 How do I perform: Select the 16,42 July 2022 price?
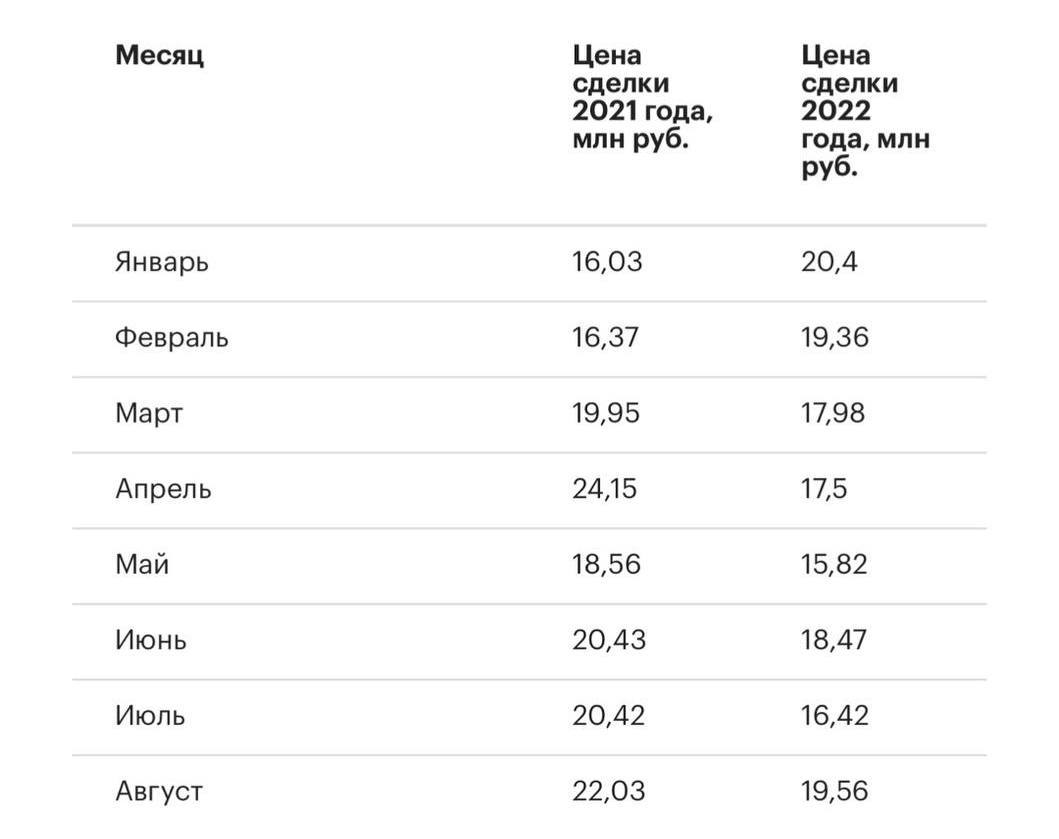[x=835, y=716]
